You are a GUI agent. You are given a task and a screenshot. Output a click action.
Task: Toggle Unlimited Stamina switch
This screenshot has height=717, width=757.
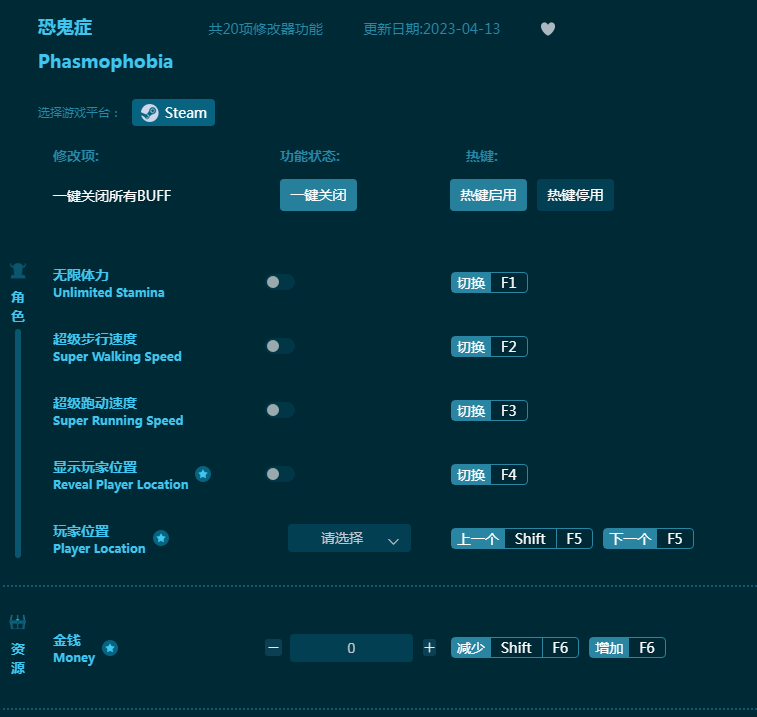[x=280, y=282]
